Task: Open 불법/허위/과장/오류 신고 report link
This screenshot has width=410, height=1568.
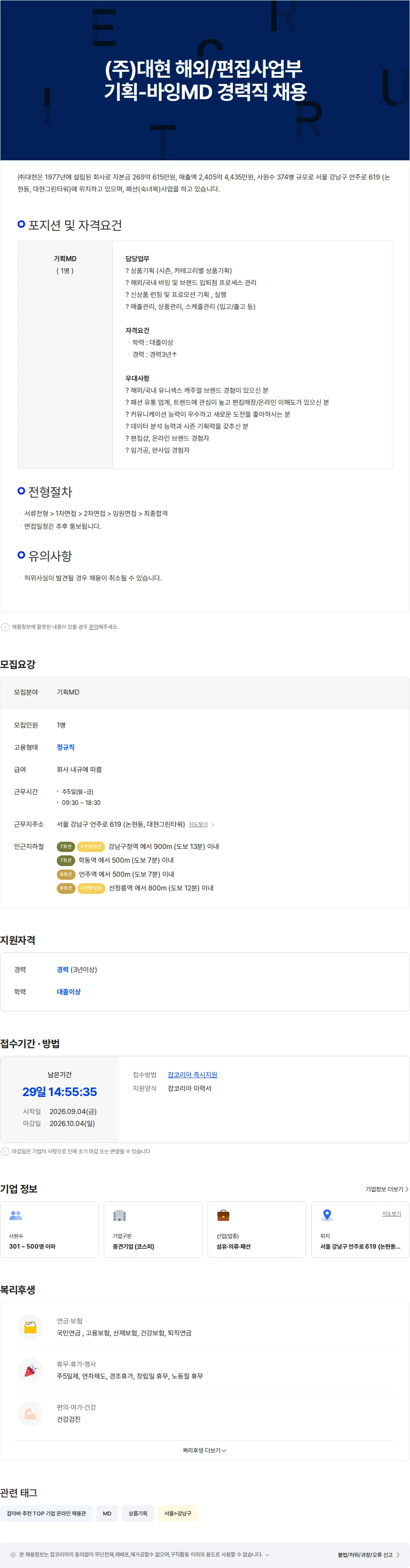Action: tap(369, 1555)
